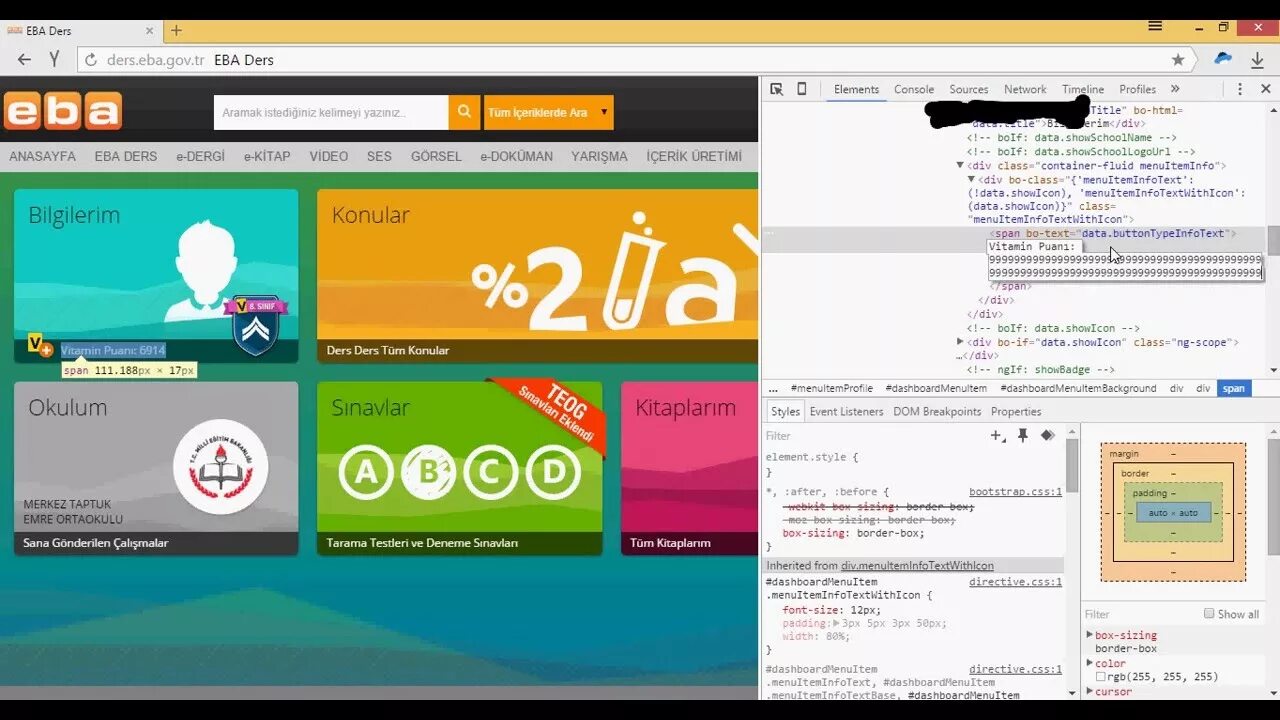Open Tüm İçeriklerde Ara dropdown
1280x720 pixels.
pyautogui.click(x=549, y=112)
